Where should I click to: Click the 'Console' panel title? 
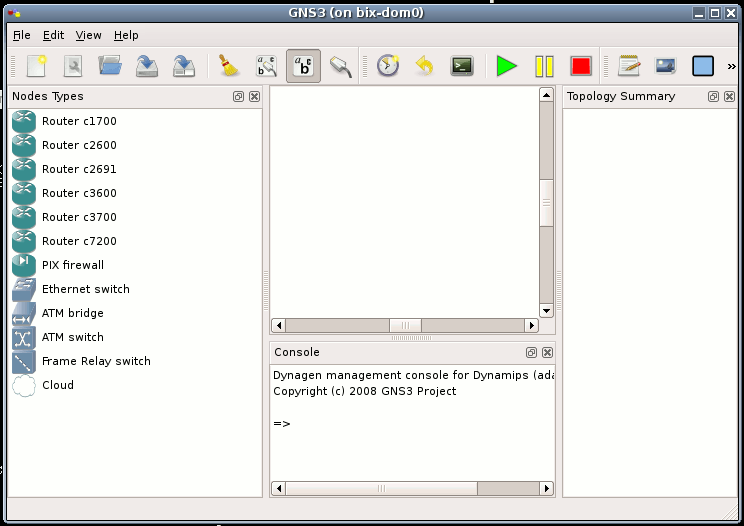click(297, 352)
